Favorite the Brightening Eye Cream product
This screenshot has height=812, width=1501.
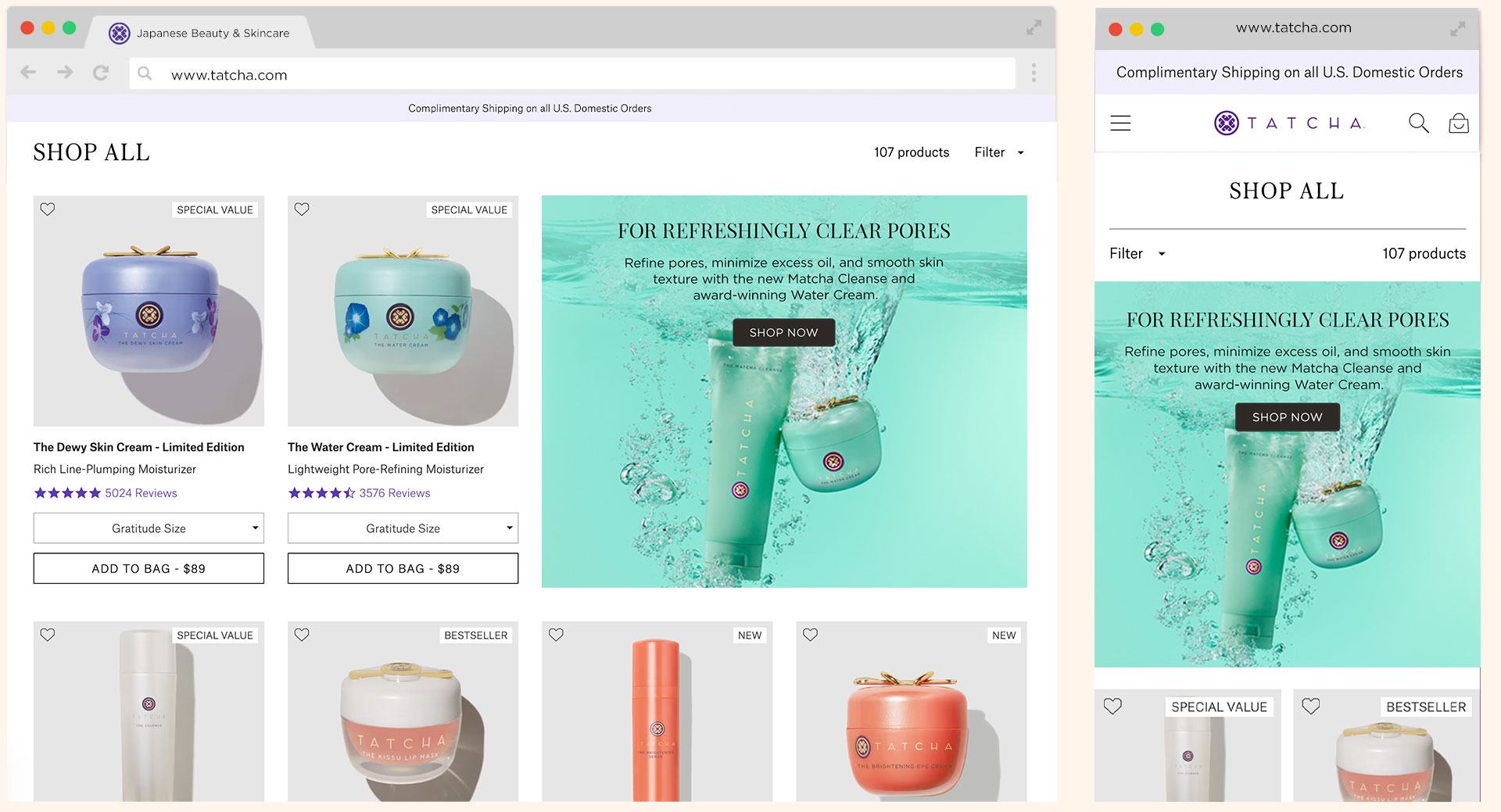(x=810, y=635)
